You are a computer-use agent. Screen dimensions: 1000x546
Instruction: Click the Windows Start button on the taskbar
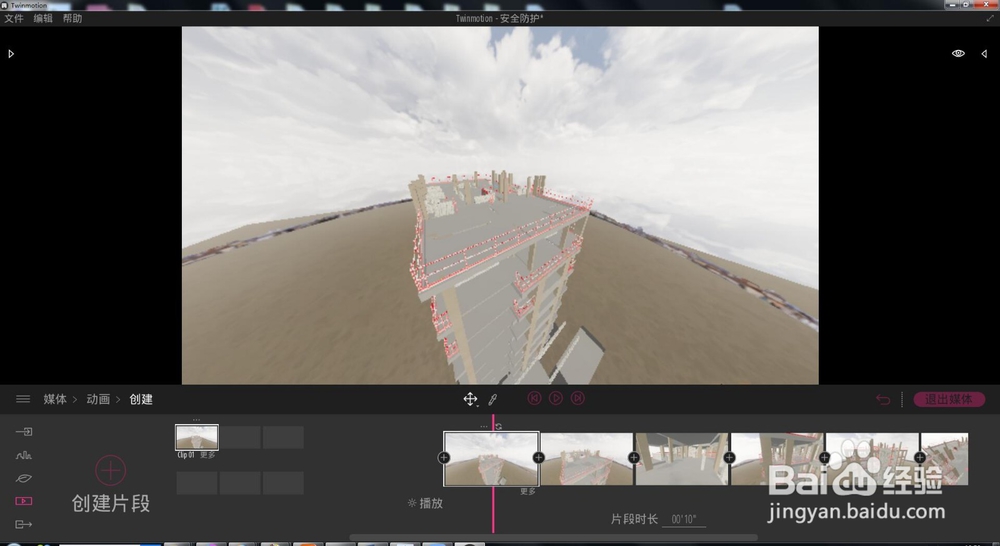pyautogui.click(x=13, y=544)
